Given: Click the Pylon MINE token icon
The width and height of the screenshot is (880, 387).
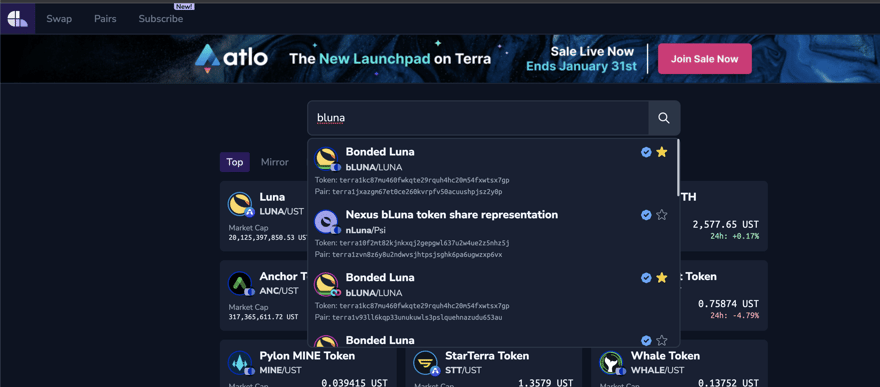Looking at the screenshot, I should pyautogui.click(x=241, y=363).
